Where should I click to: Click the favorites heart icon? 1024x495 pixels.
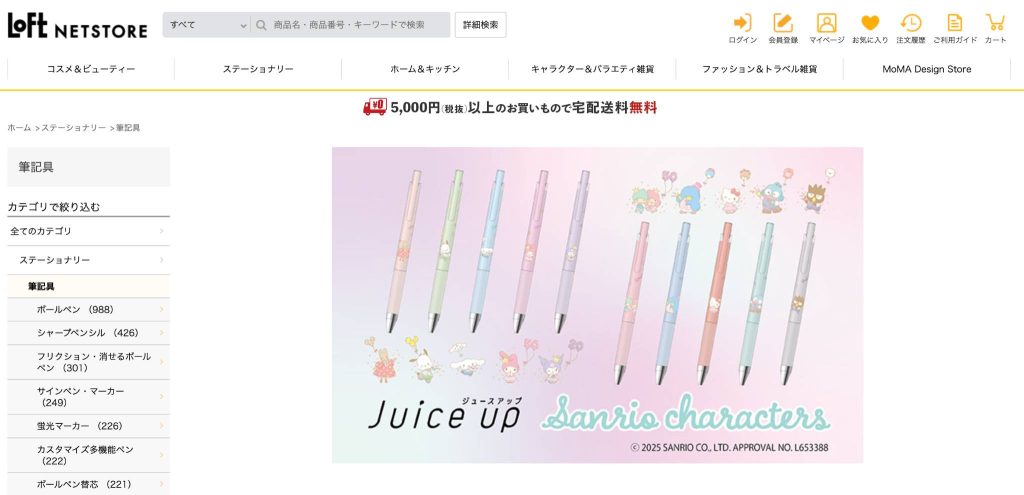coord(870,24)
